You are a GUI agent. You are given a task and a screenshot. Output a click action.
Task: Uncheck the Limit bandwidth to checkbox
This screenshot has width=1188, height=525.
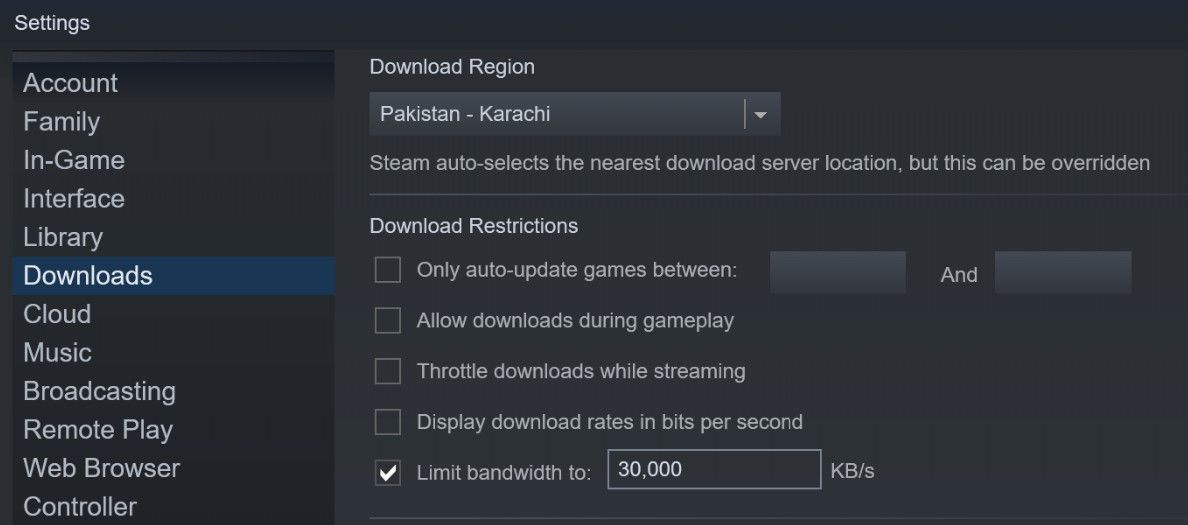(387, 472)
